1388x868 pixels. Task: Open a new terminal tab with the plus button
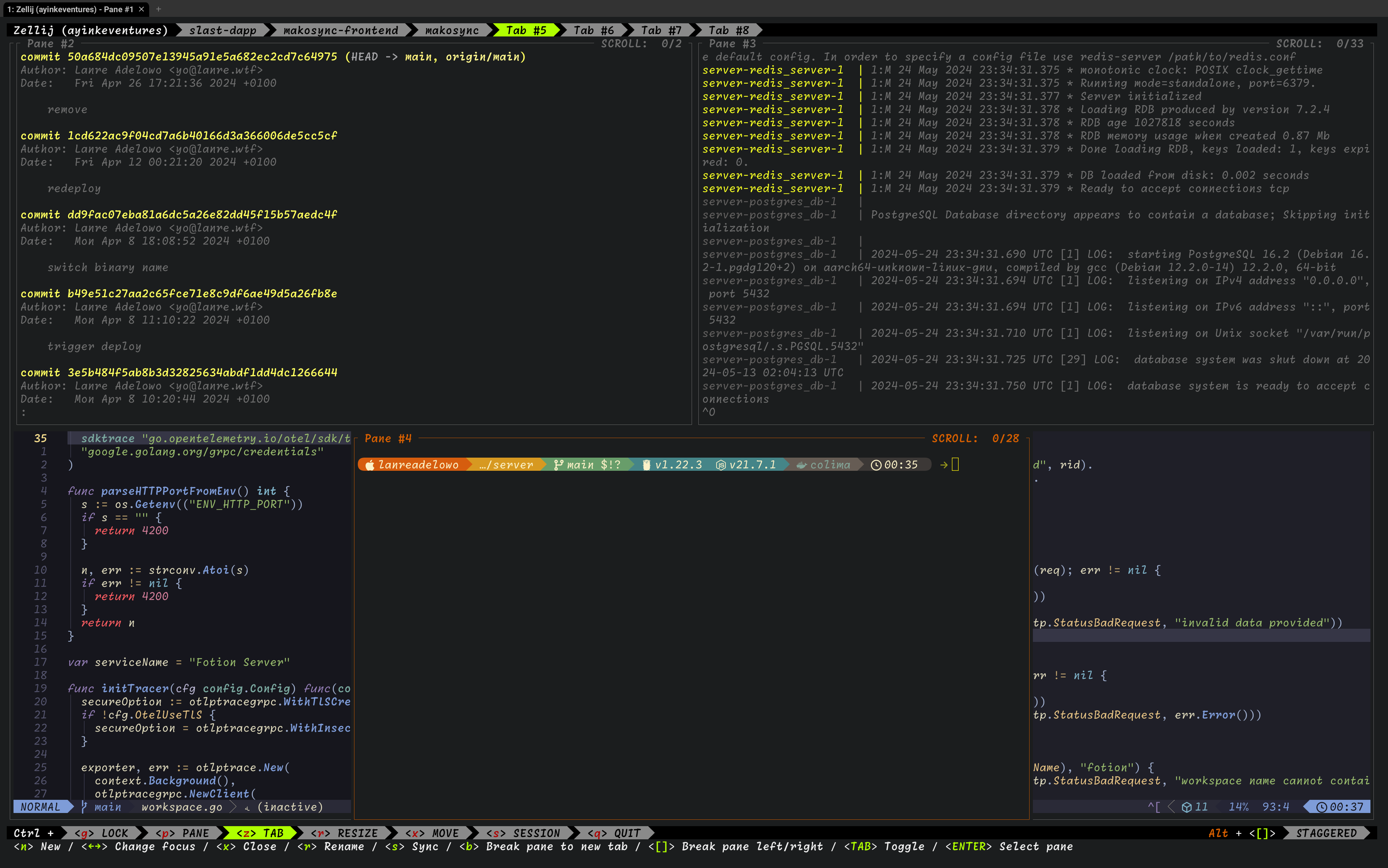tap(158, 9)
